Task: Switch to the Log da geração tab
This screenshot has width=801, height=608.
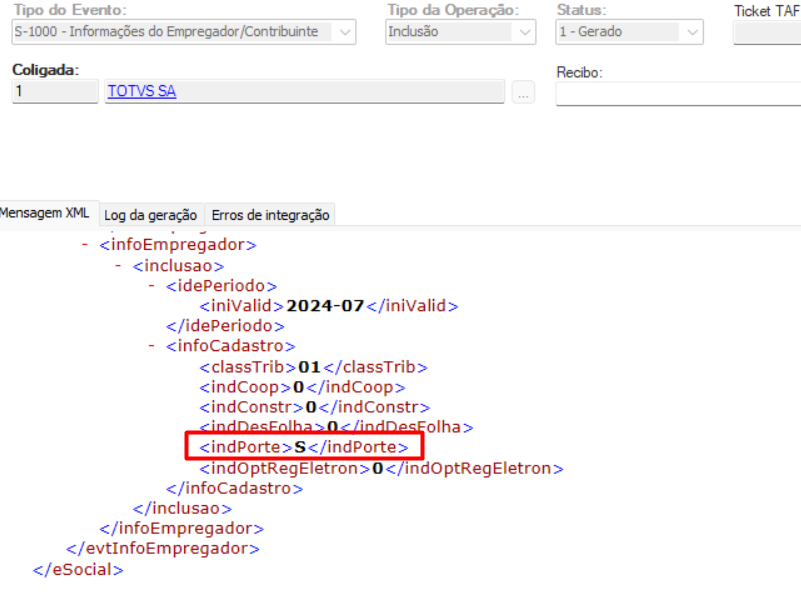Action: pos(151,214)
